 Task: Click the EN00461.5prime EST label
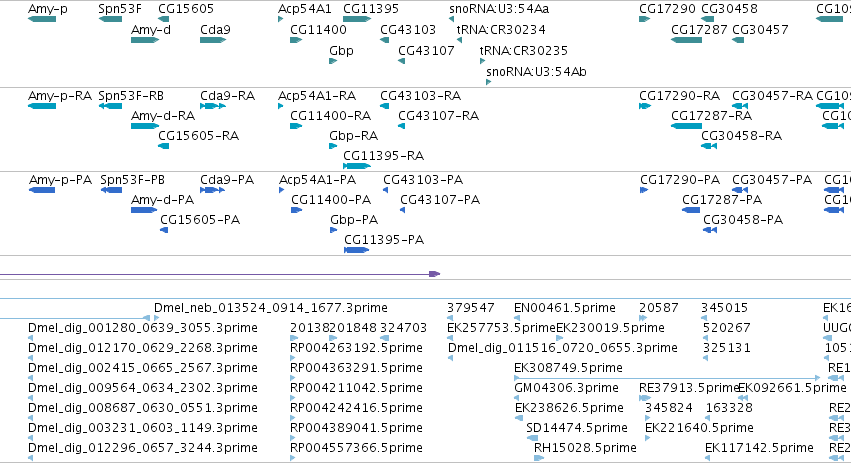pyautogui.click(x=564, y=308)
